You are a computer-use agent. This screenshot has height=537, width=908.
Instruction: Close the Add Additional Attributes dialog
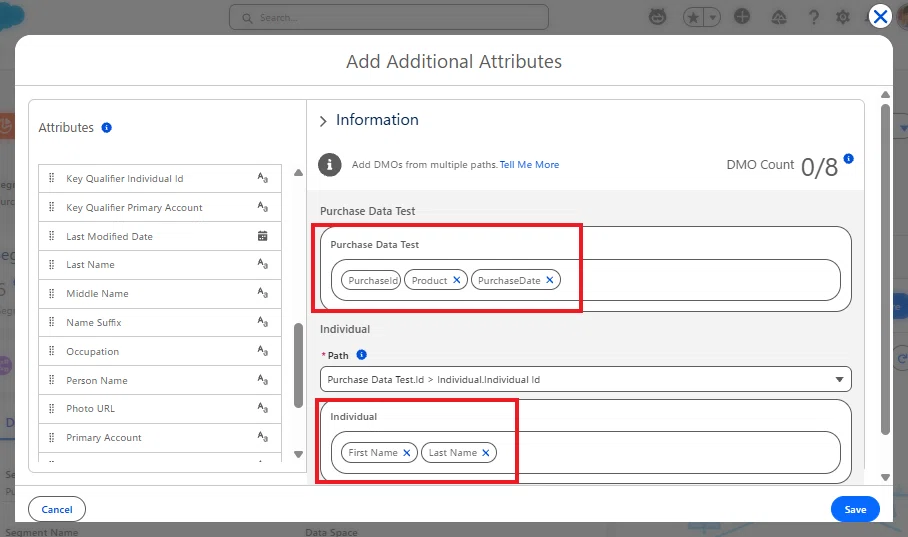coord(880,16)
